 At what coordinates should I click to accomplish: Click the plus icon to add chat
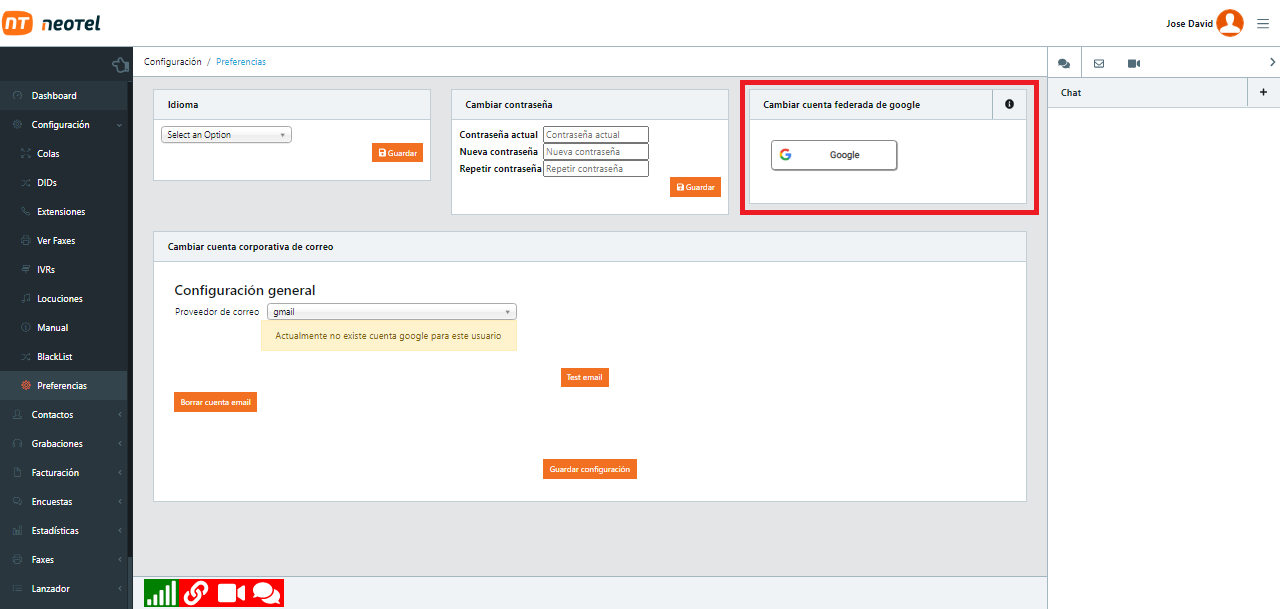click(1263, 92)
